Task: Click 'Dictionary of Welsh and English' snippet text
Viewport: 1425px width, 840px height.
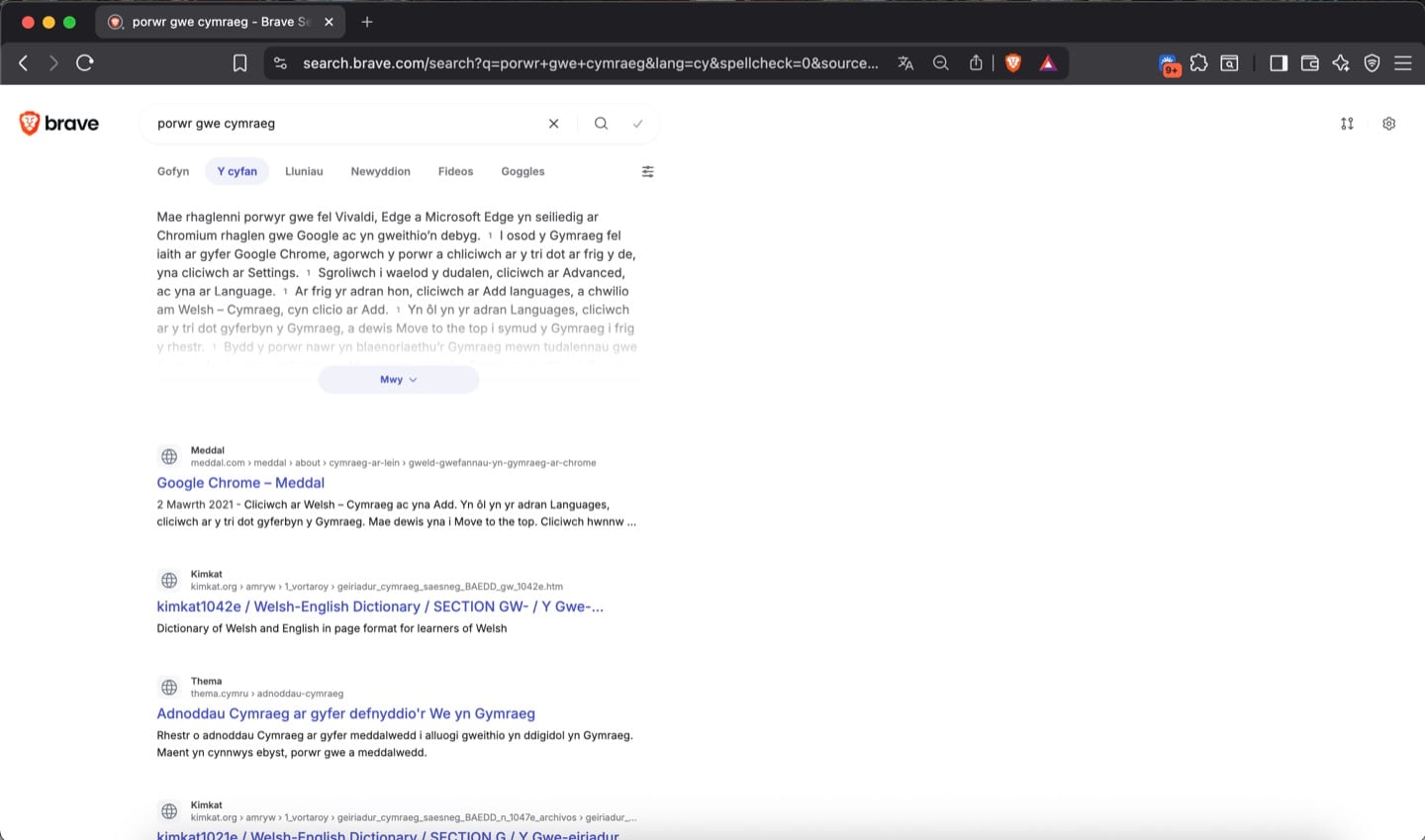Action: pos(332,628)
